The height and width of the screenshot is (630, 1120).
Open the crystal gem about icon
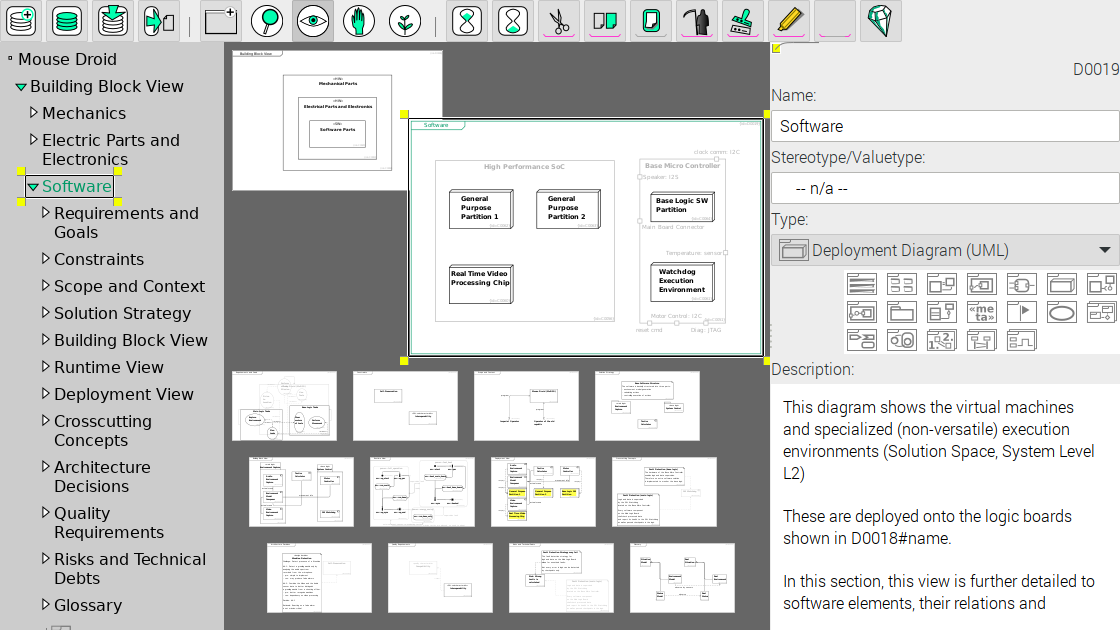click(x=880, y=20)
